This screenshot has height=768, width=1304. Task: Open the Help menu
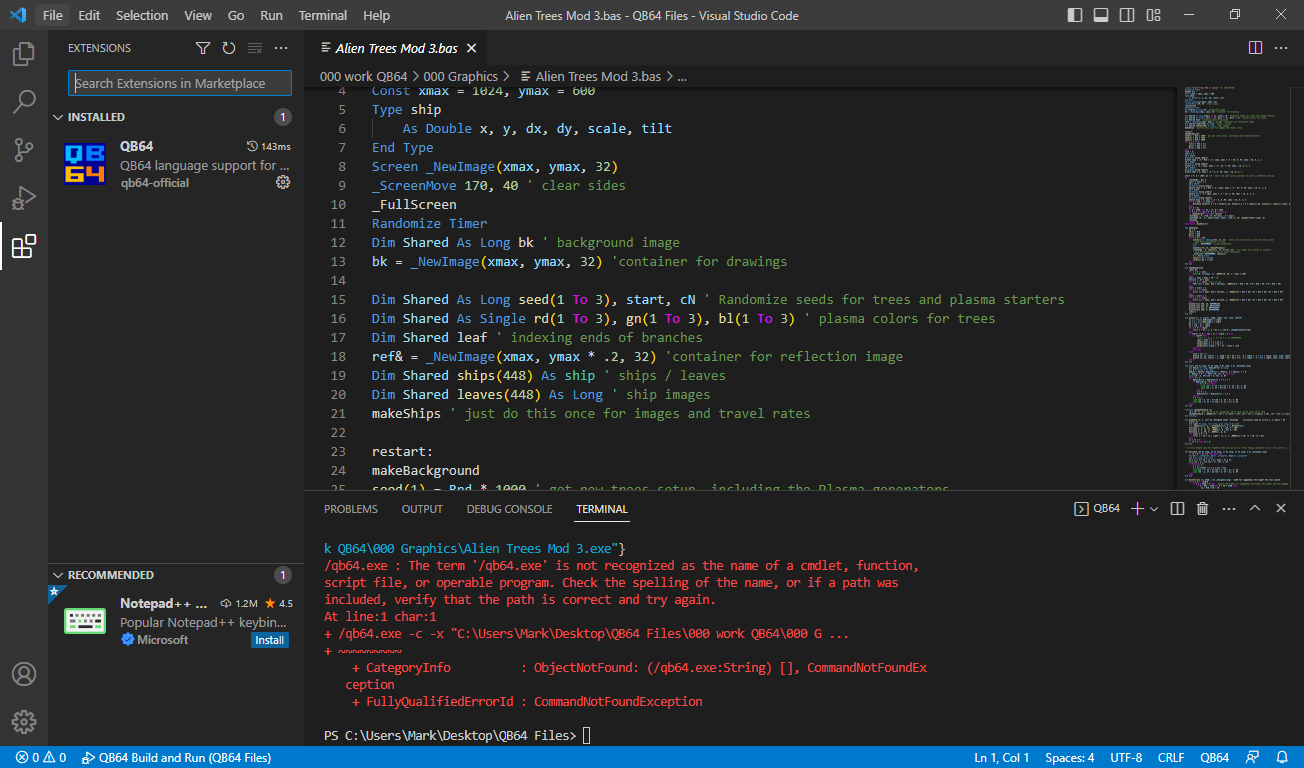377,15
